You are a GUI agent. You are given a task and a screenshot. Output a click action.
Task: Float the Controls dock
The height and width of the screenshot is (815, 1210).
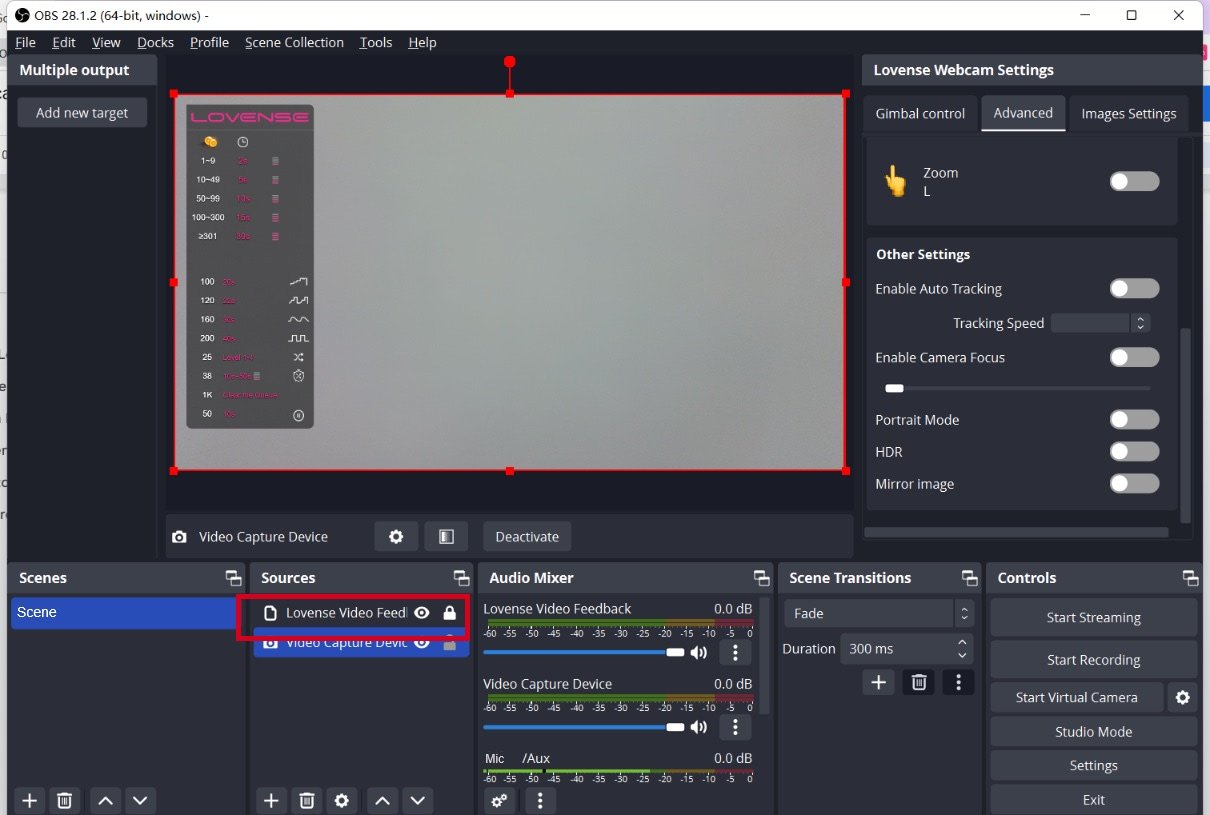[x=1190, y=578]
